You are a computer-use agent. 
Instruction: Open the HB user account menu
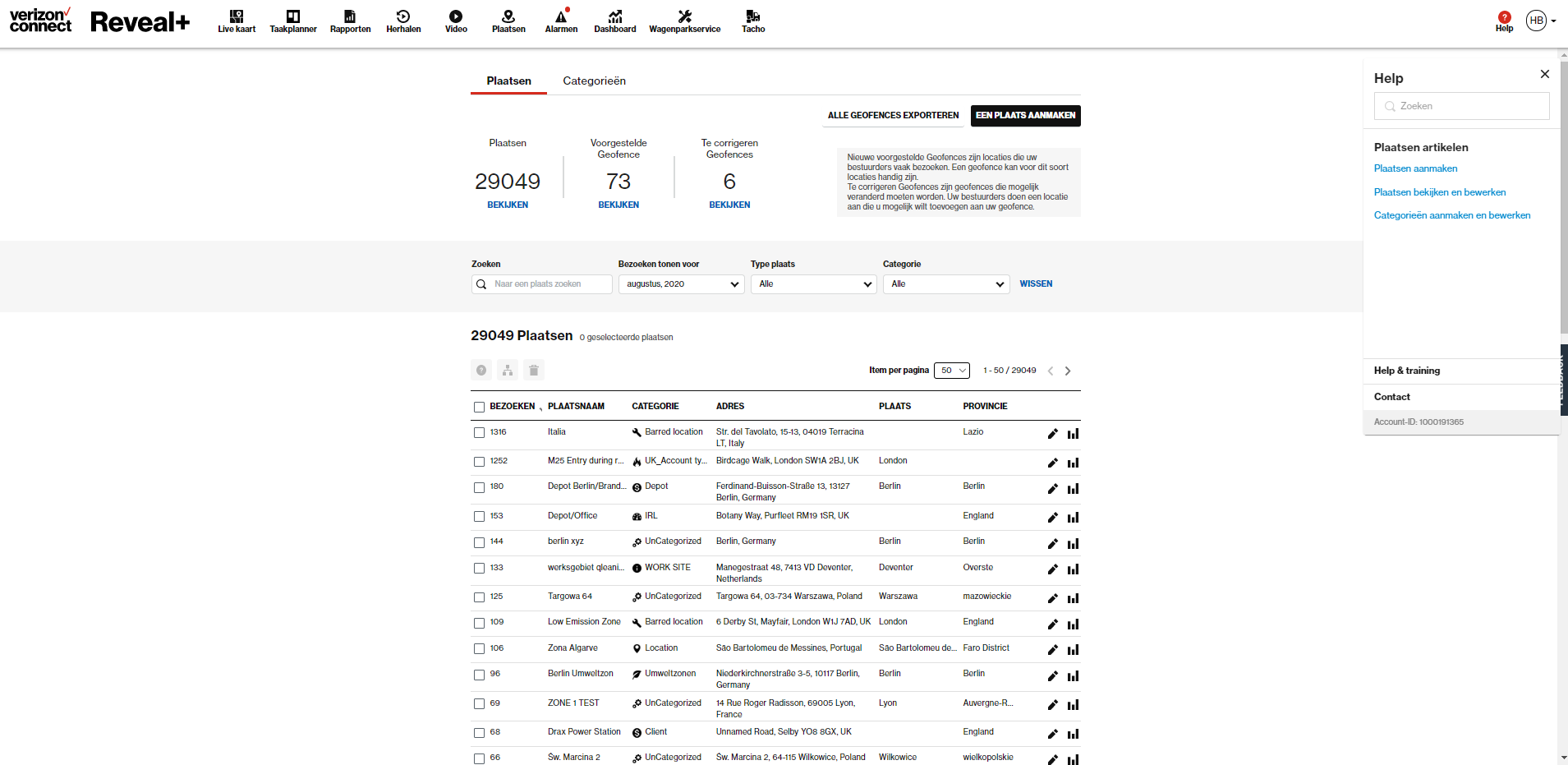coord(1541,21)
